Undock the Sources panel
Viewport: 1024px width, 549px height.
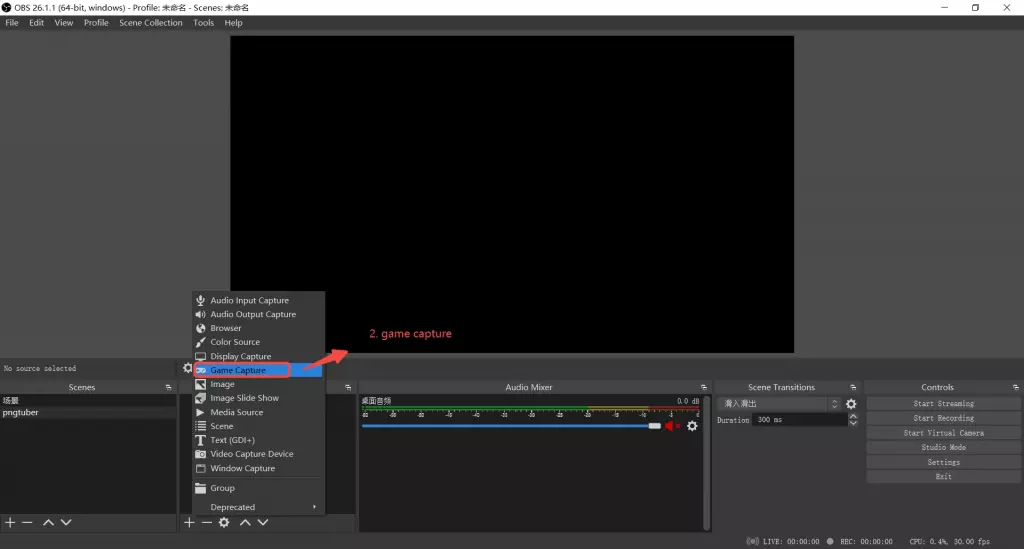pyautogui.click(x=348, y=388)
